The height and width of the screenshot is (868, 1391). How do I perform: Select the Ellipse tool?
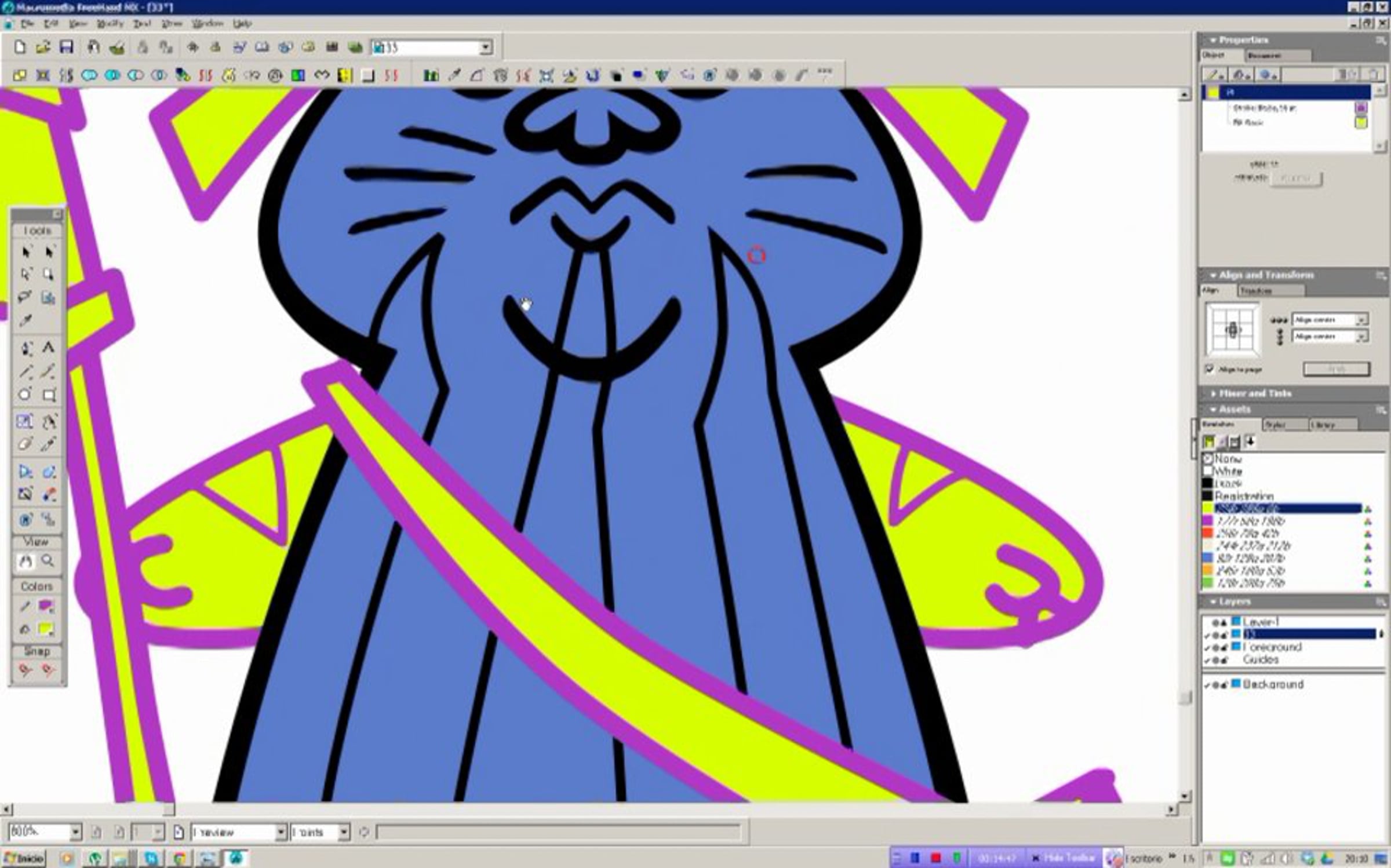tap(25, 395)
